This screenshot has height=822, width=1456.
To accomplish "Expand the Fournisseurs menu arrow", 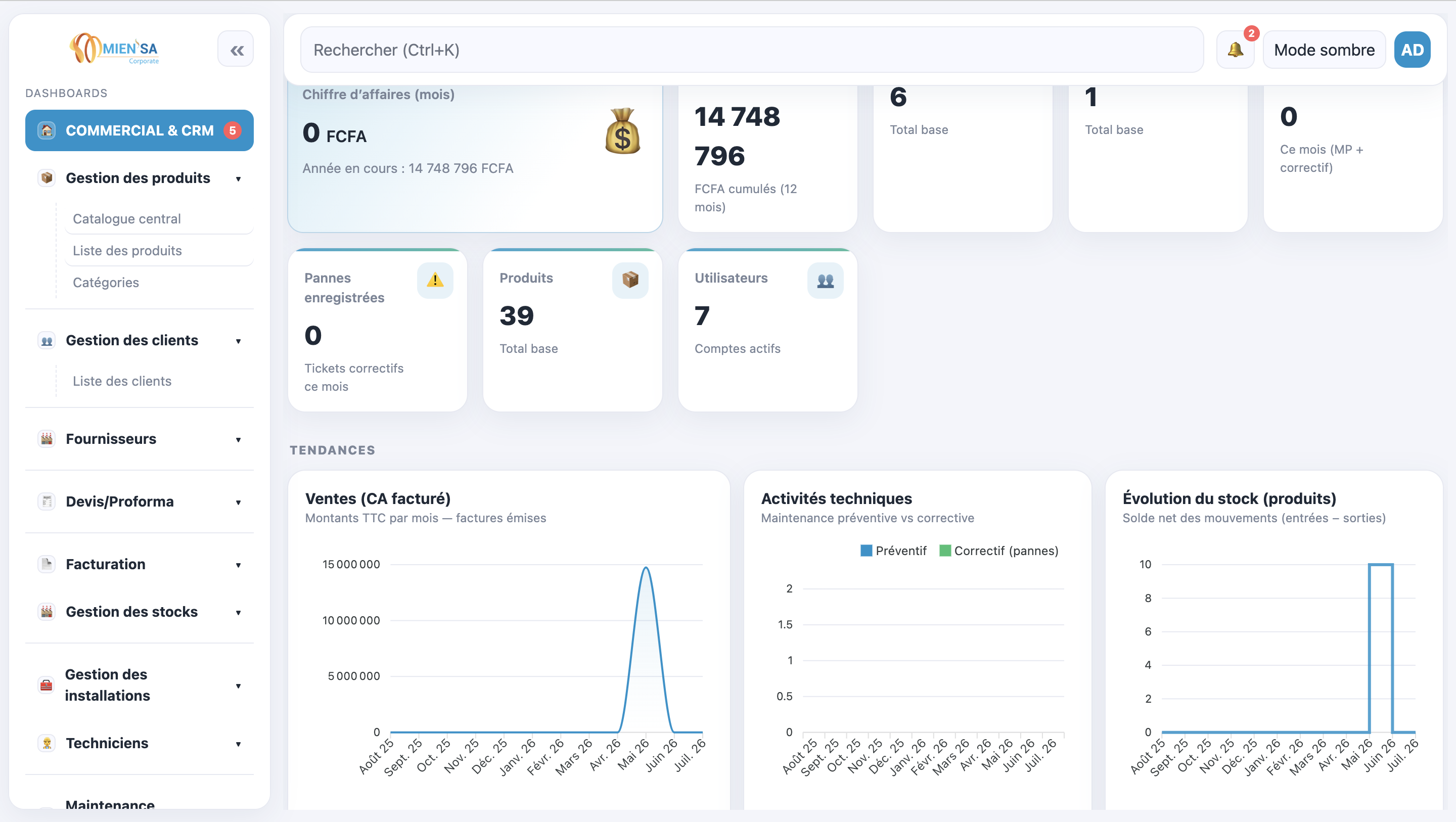I will 238,439.
